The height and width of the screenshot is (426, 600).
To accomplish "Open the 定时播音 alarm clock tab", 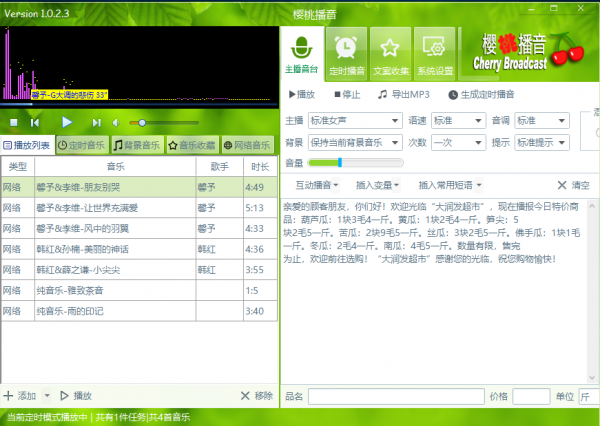I will click(x=347, y=54).
